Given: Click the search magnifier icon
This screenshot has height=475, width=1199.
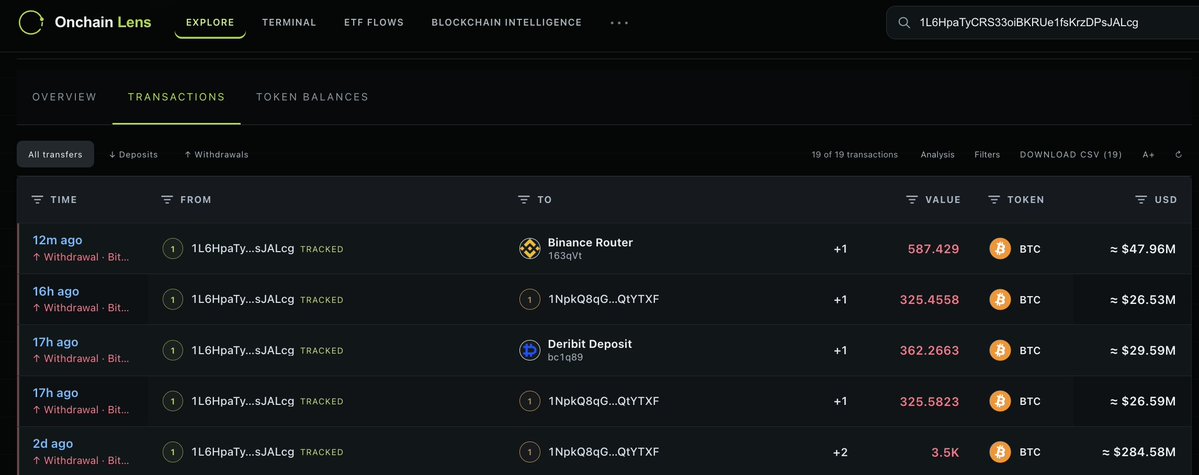Looking at the screenshot, I should coord(904,23).
